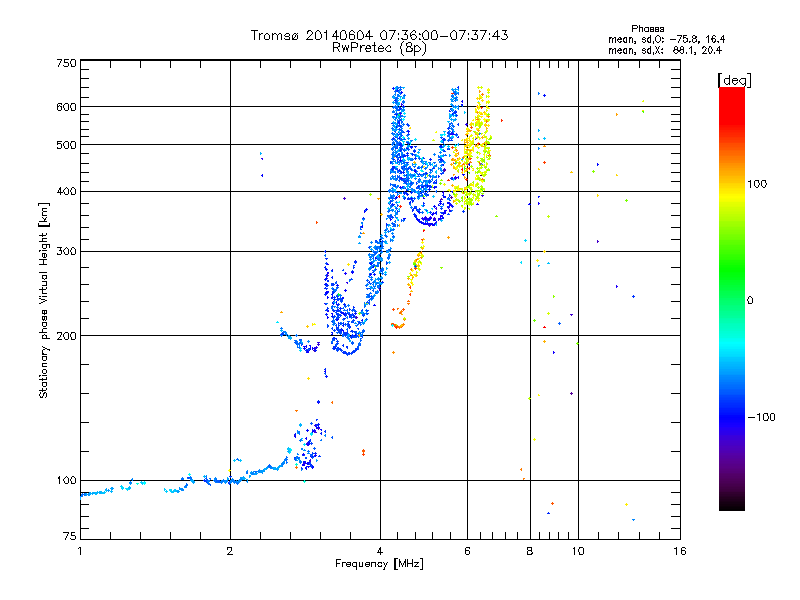Click the 16 MHz frequency tick label
Image resolution: width=800 pixels, height=600 pixels.
[680, 551]
